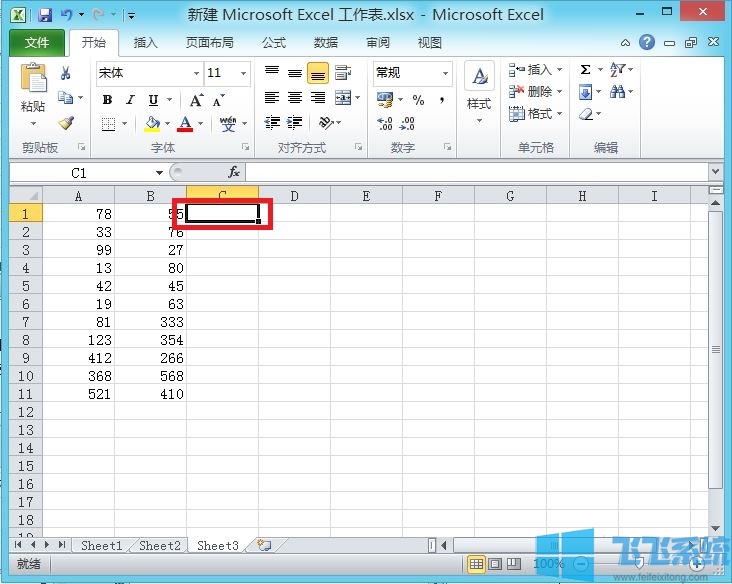
Task: Click the Merge and Center icon
Action: [x=343, y=98]
